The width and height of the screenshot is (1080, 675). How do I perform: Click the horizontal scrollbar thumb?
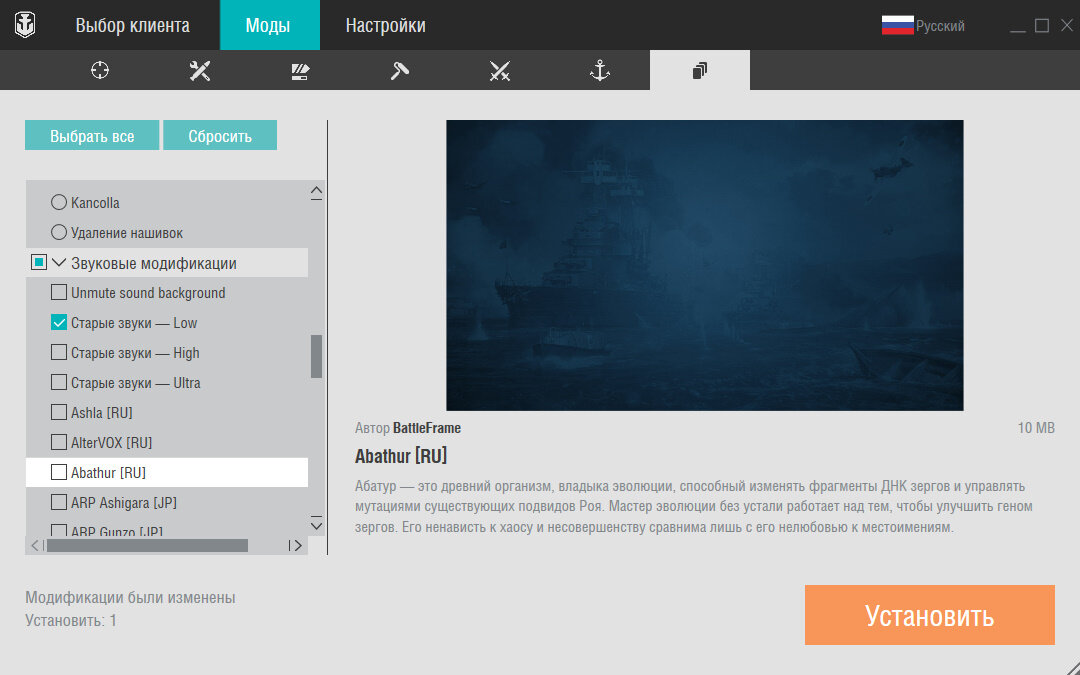point(147,546)
